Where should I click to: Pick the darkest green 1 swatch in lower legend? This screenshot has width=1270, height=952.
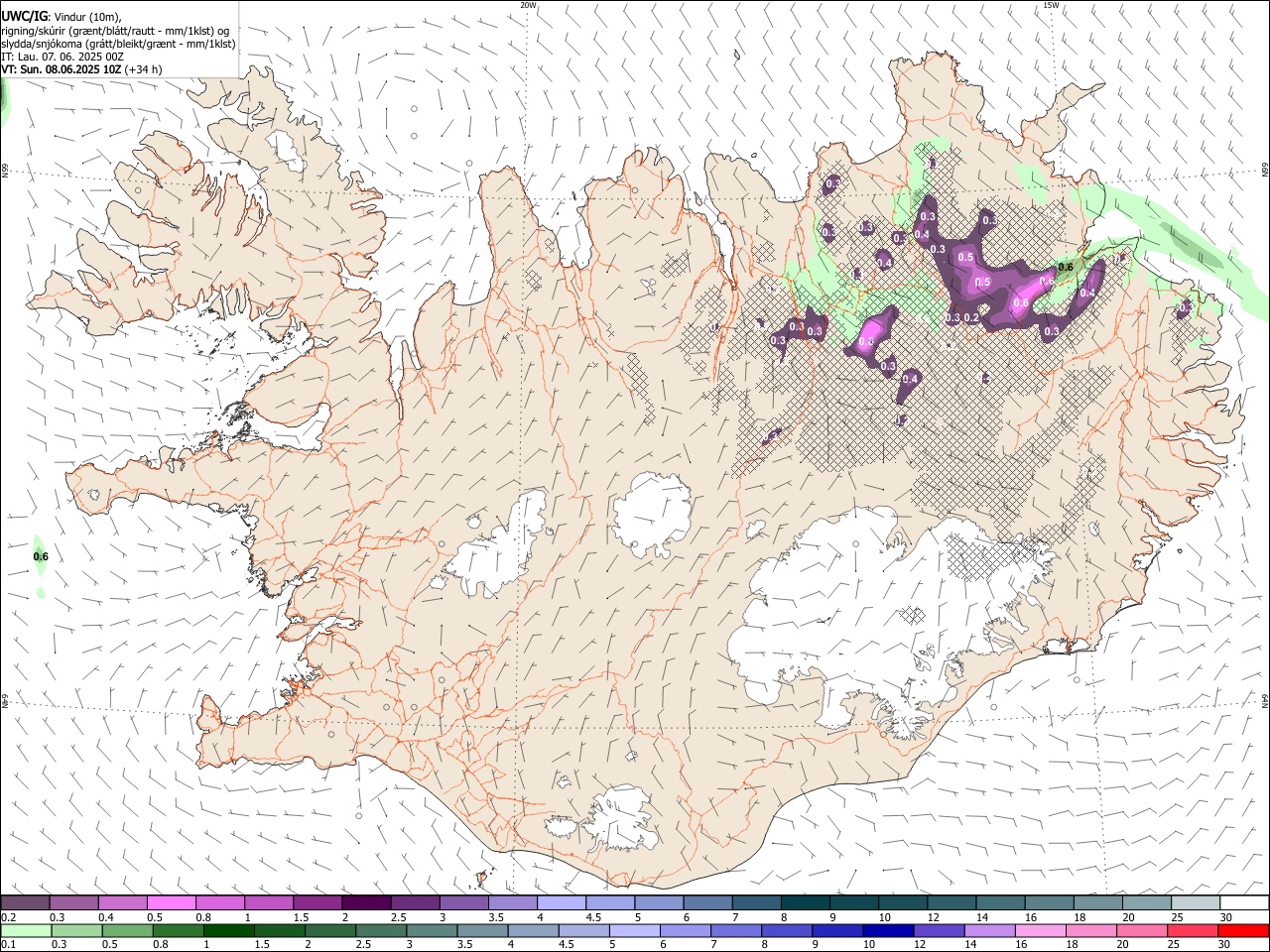pyautogui.click(x=228, y=931)
